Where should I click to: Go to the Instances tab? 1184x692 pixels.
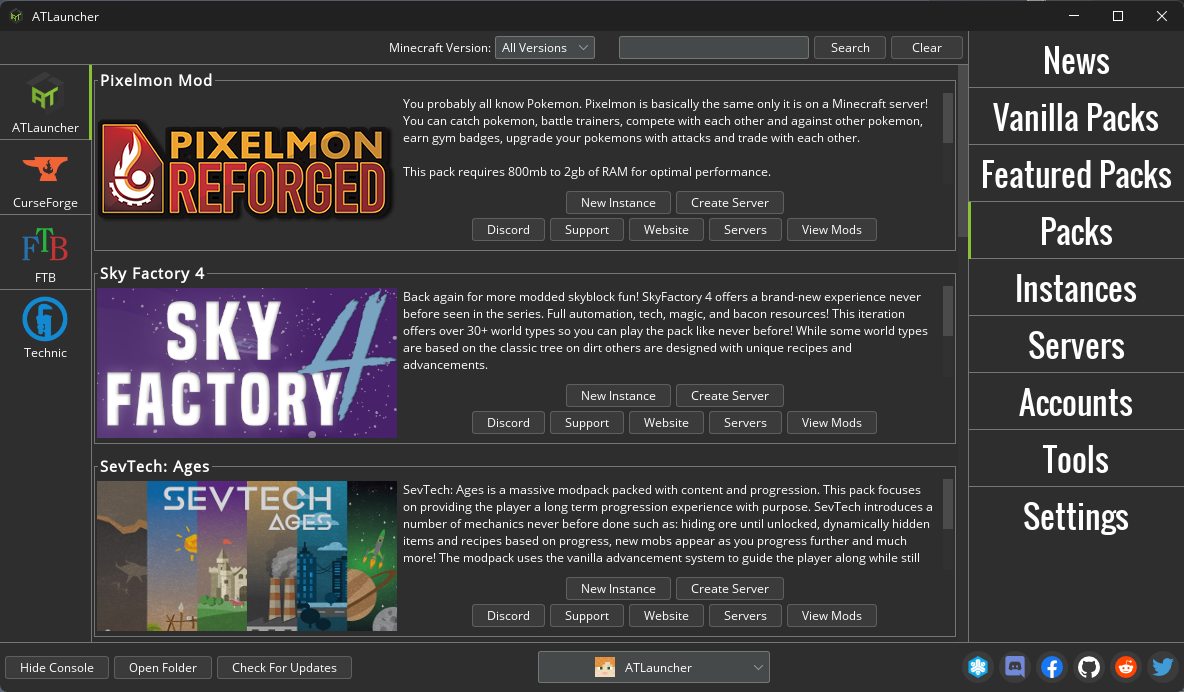(1076, 288)
